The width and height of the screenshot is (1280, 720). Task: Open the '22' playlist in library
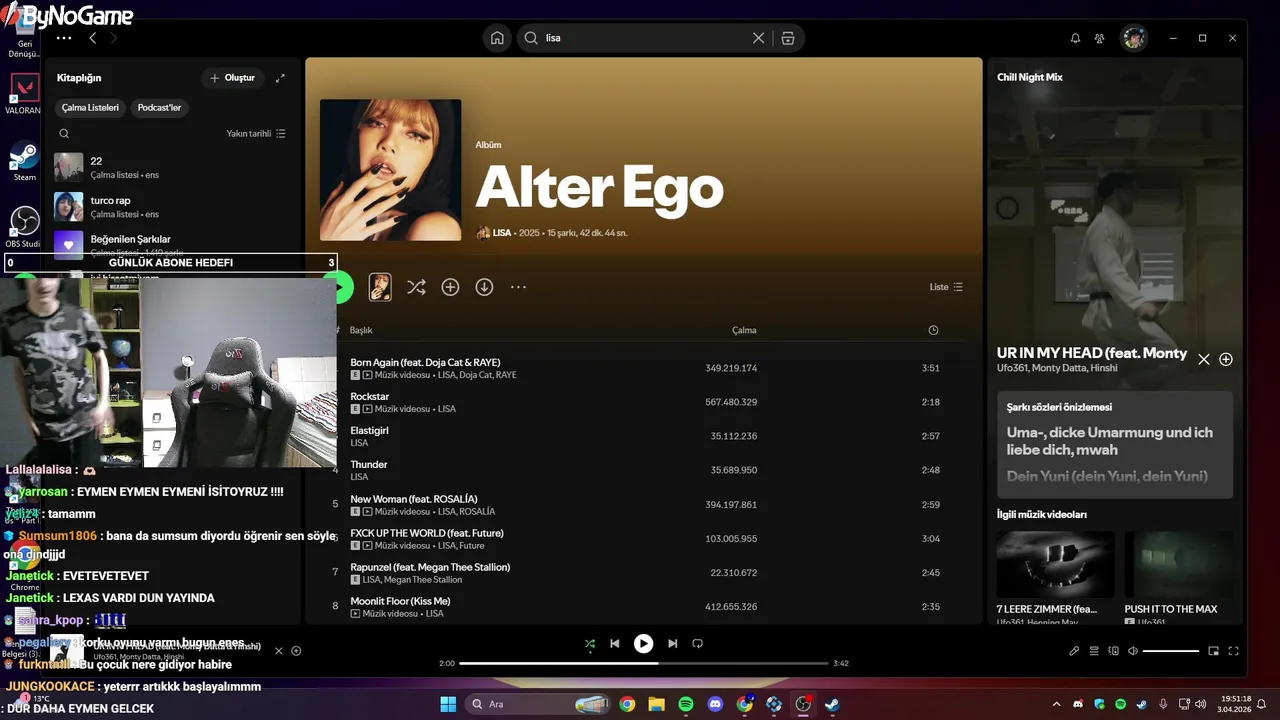(x=170, y=167)
